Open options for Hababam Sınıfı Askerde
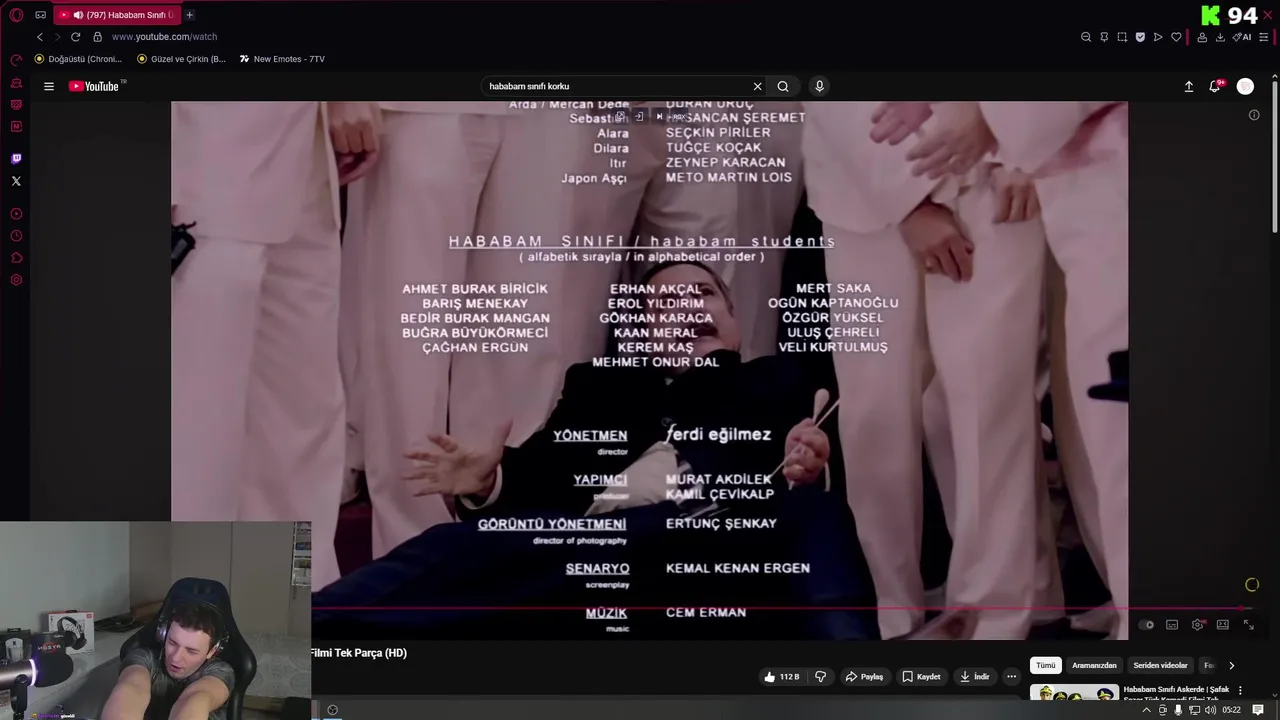 [x=1240, y=690]
